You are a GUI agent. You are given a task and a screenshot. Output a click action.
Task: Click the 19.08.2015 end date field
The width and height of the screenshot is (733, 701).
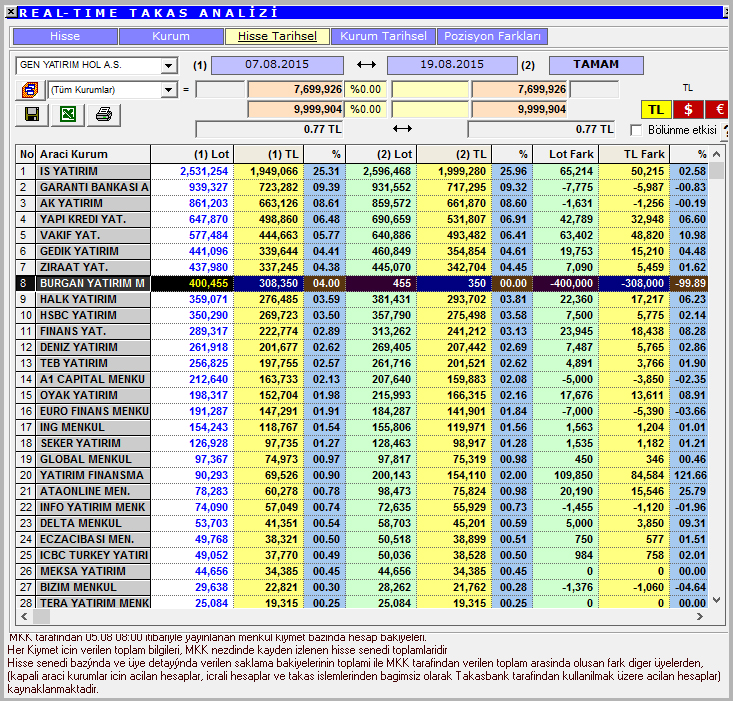(452, 65)
